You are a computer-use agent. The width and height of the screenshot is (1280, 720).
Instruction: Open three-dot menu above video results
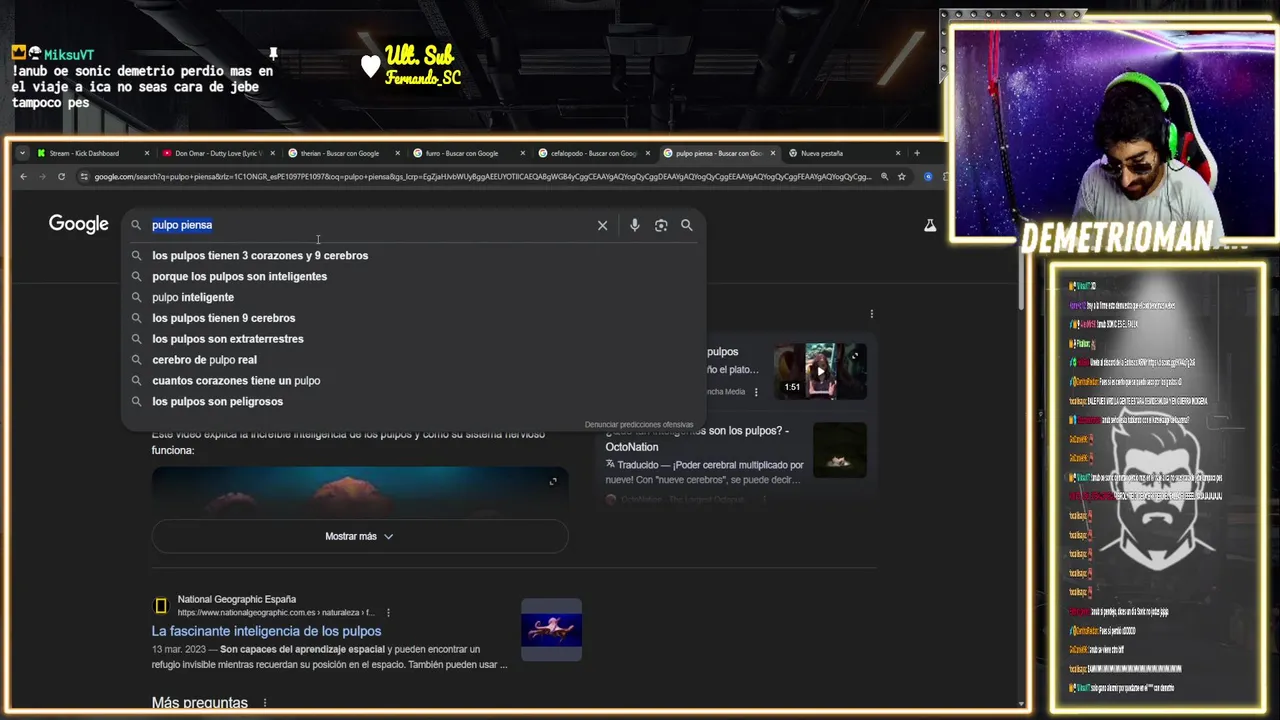[872, 314]
